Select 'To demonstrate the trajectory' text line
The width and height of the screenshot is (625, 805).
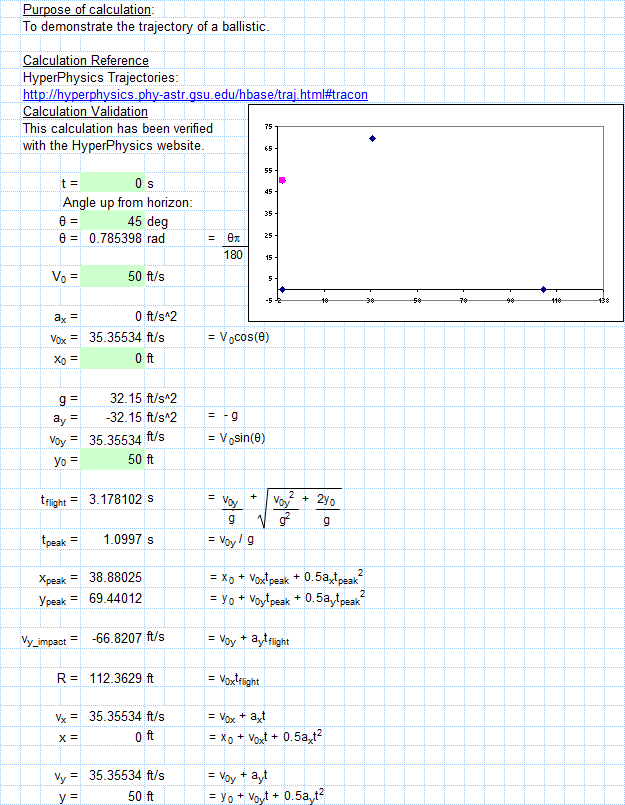146,27
